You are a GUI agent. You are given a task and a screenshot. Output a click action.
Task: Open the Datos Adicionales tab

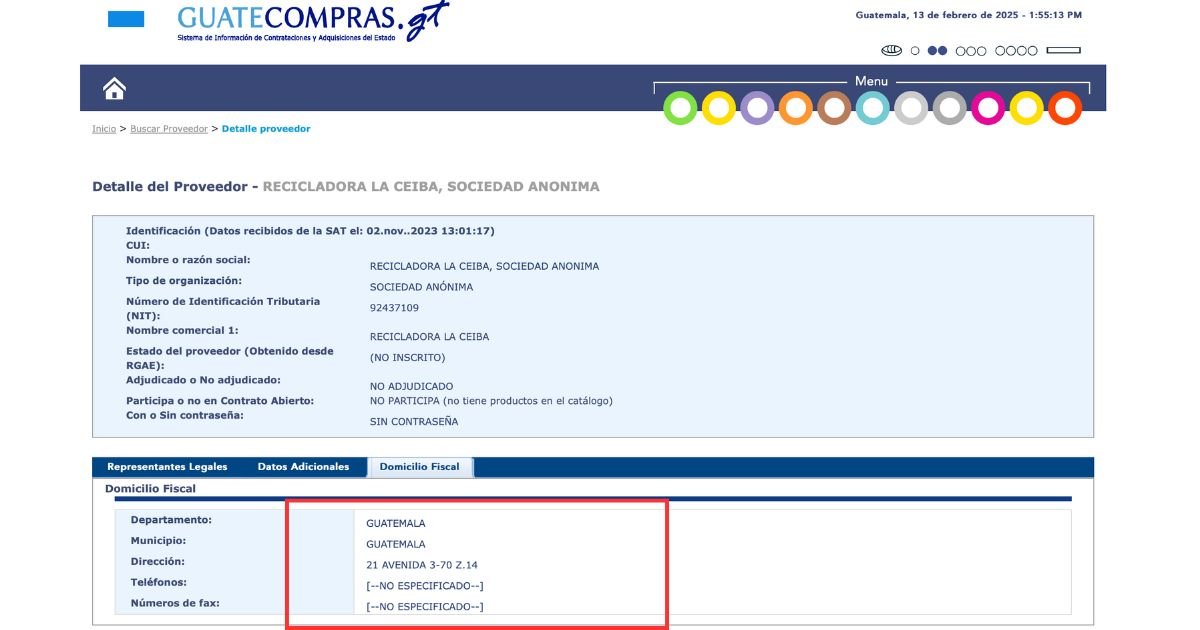pyautogui.click(x=303, y=467)
